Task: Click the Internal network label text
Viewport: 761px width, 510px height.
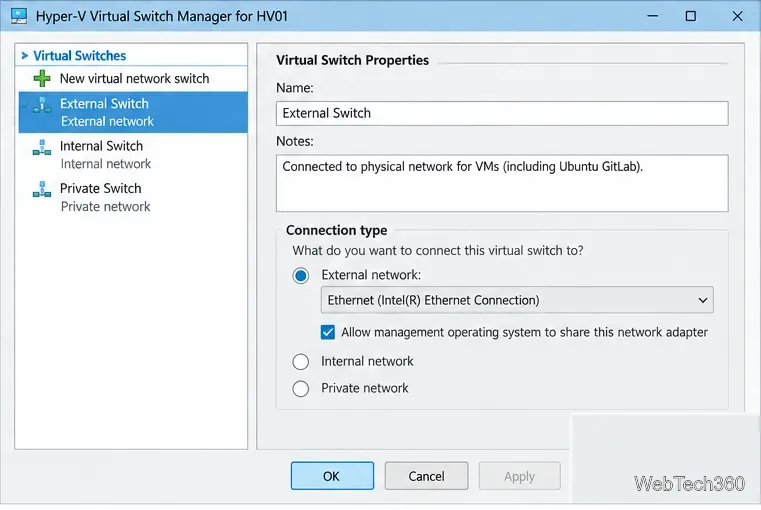Action: pyautogui.click(x=367, y=362)
